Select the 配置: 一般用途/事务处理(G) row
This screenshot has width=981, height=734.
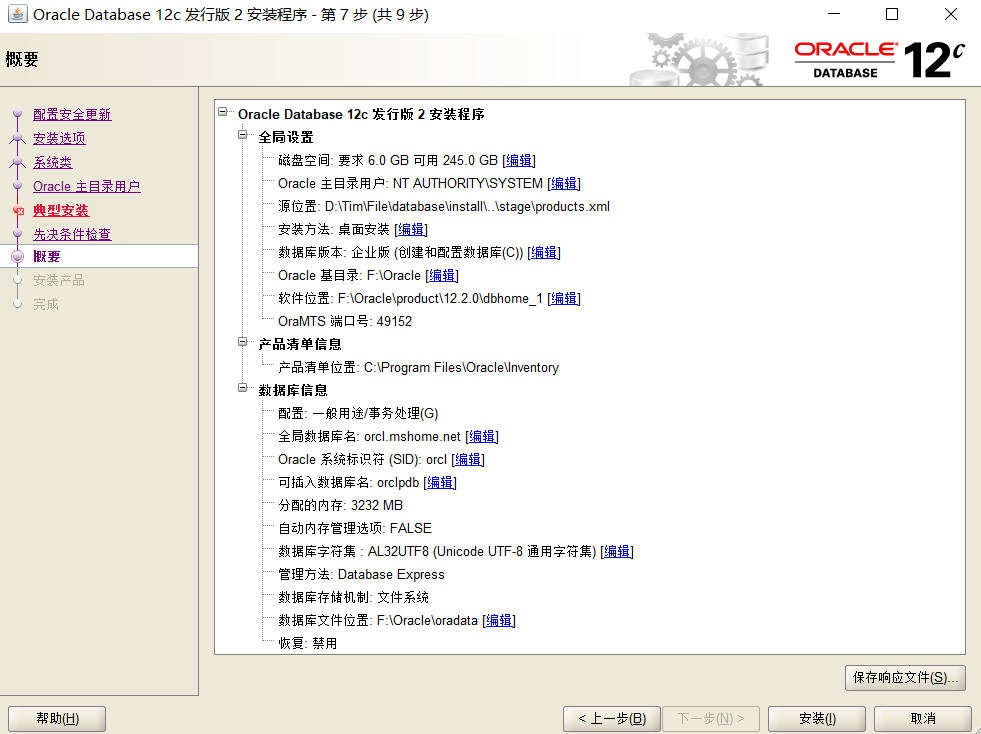point(358,414)
